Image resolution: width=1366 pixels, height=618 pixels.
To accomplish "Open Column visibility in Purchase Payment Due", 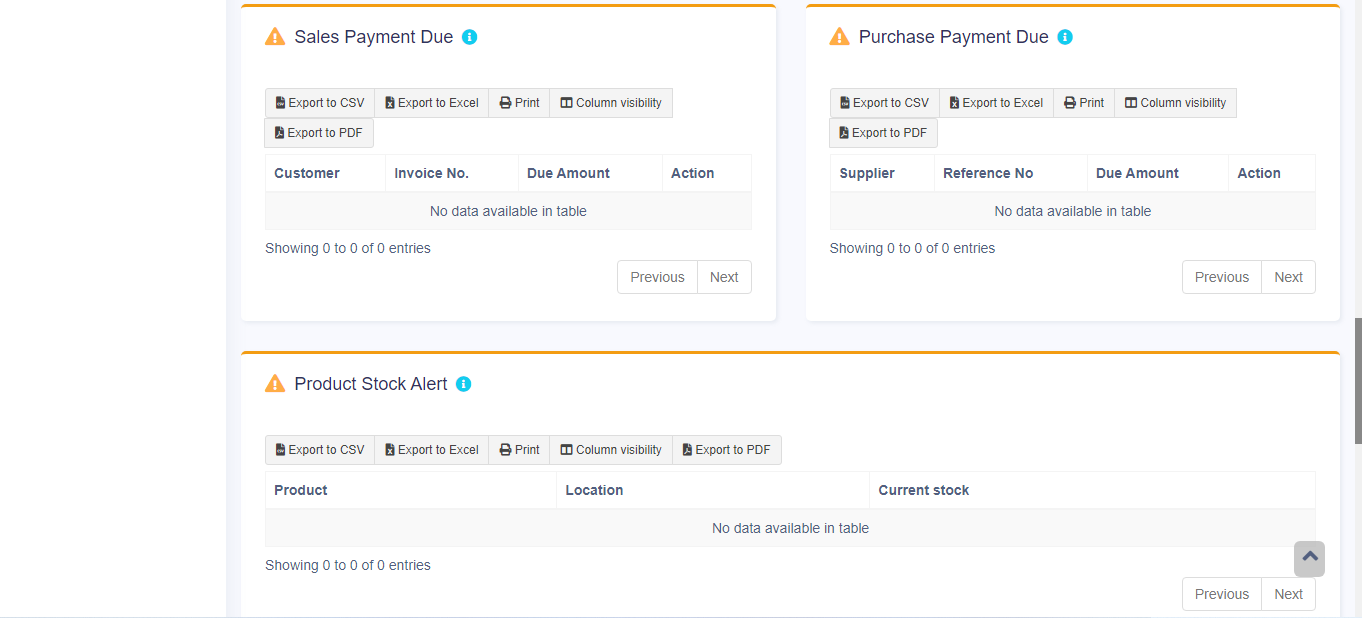I will click(x=1175, y=103).
